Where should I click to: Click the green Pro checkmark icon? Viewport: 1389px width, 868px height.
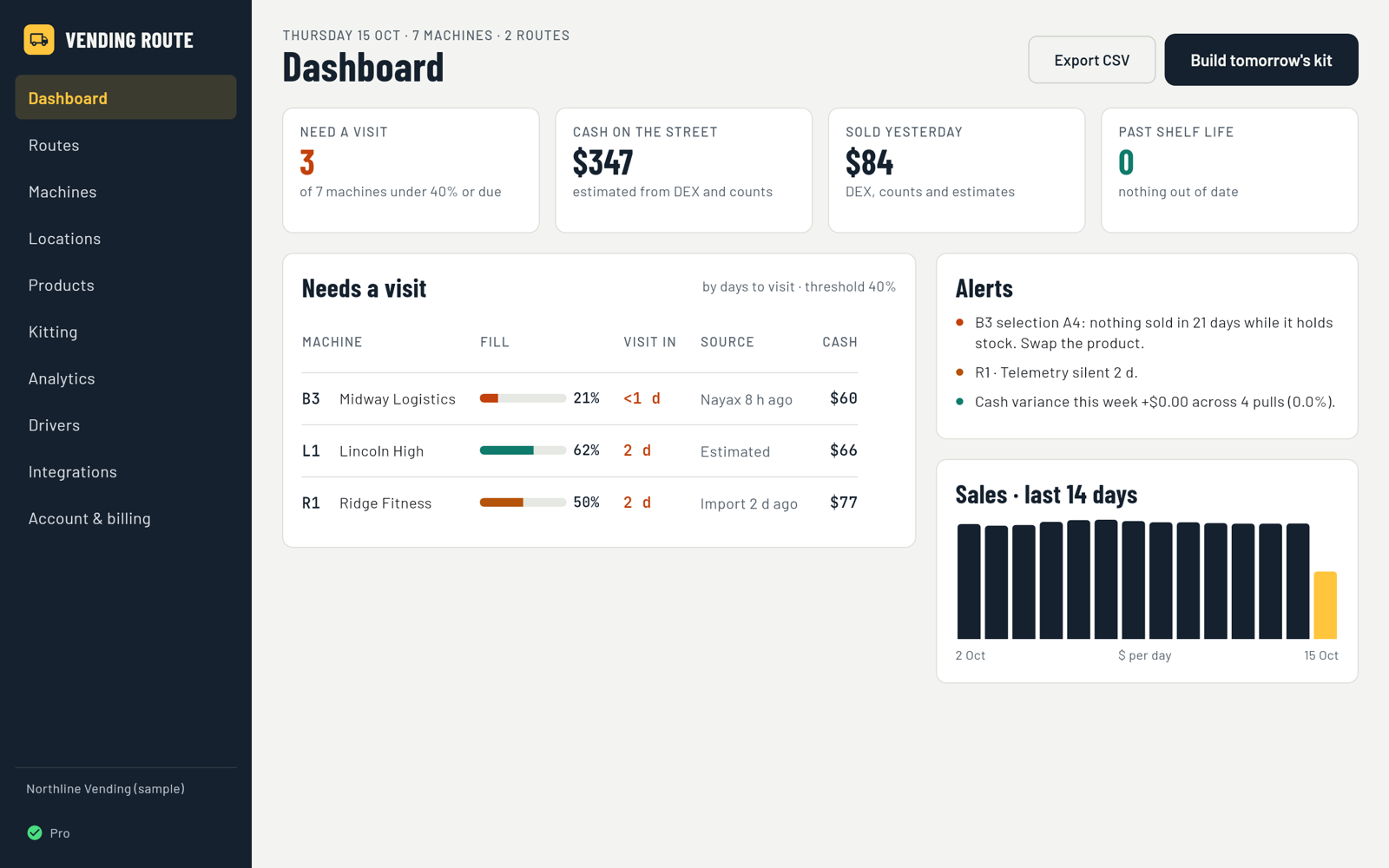pyautogui.click(x=35, y=833)
